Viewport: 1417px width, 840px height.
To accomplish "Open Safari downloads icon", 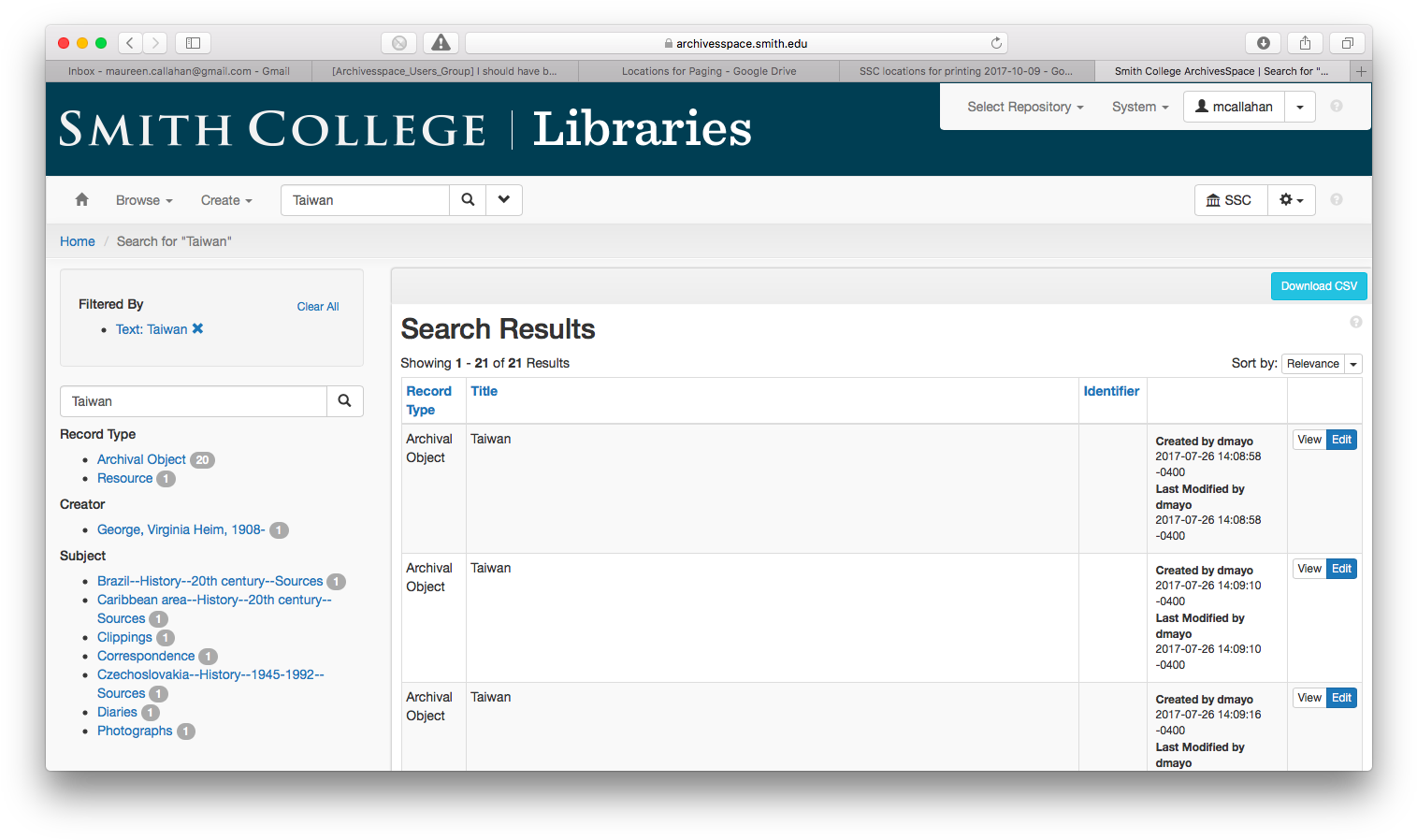I will 1263,43.
